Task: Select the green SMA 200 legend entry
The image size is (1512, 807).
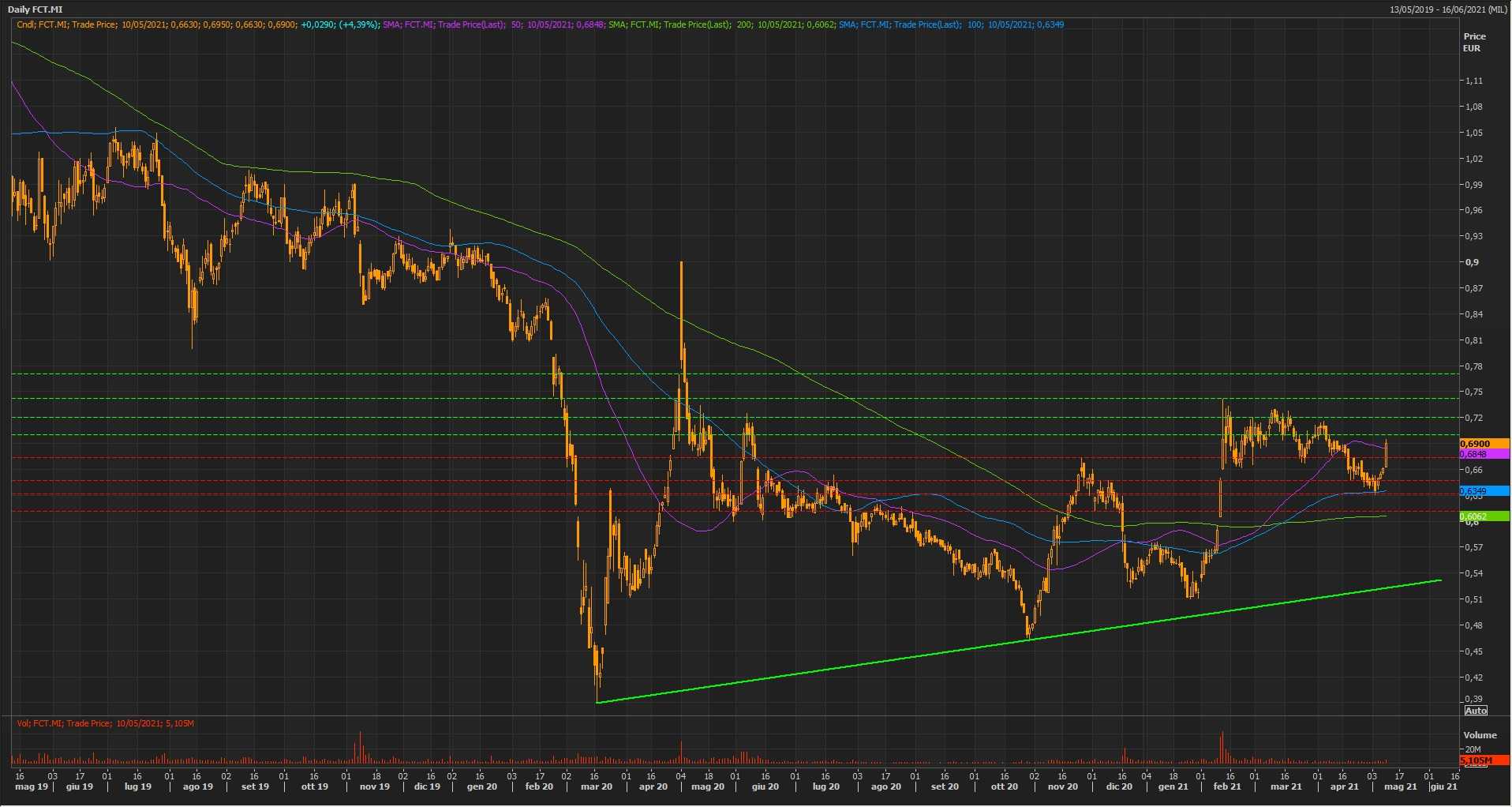Action: pyautogui.click(x=721, y=24)
